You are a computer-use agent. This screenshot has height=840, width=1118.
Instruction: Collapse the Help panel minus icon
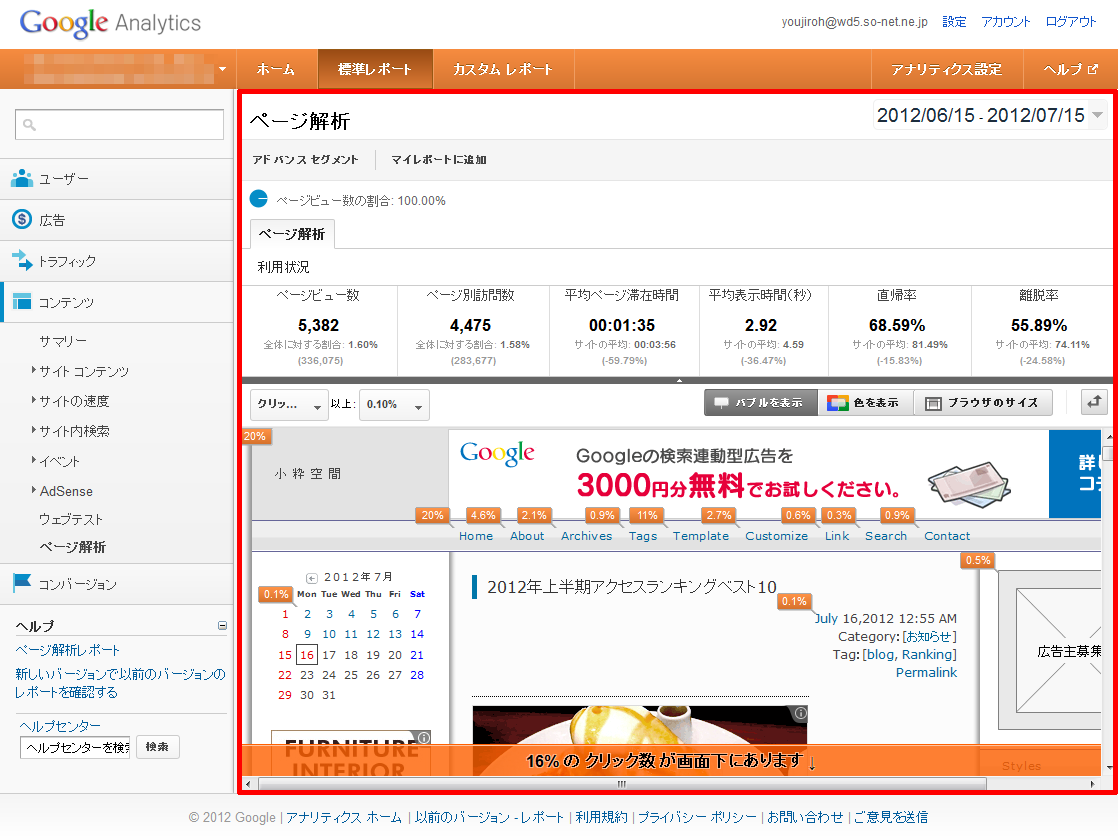pyautogui.click(x=222, y=625)
